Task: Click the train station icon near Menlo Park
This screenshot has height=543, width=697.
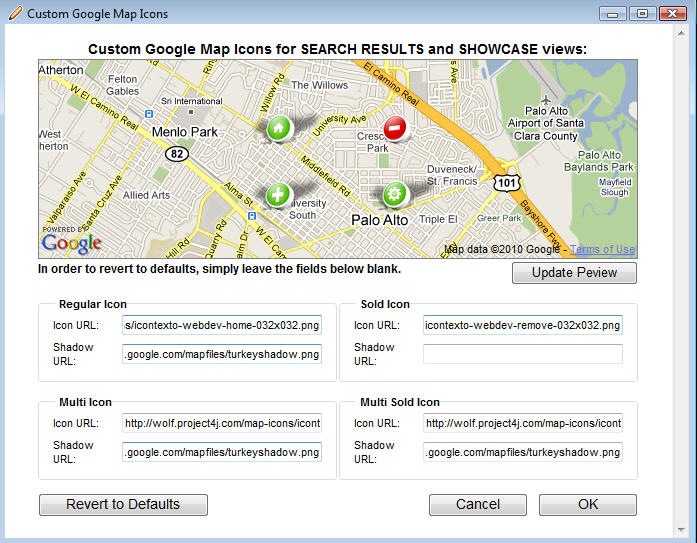Action: (149, 114)
